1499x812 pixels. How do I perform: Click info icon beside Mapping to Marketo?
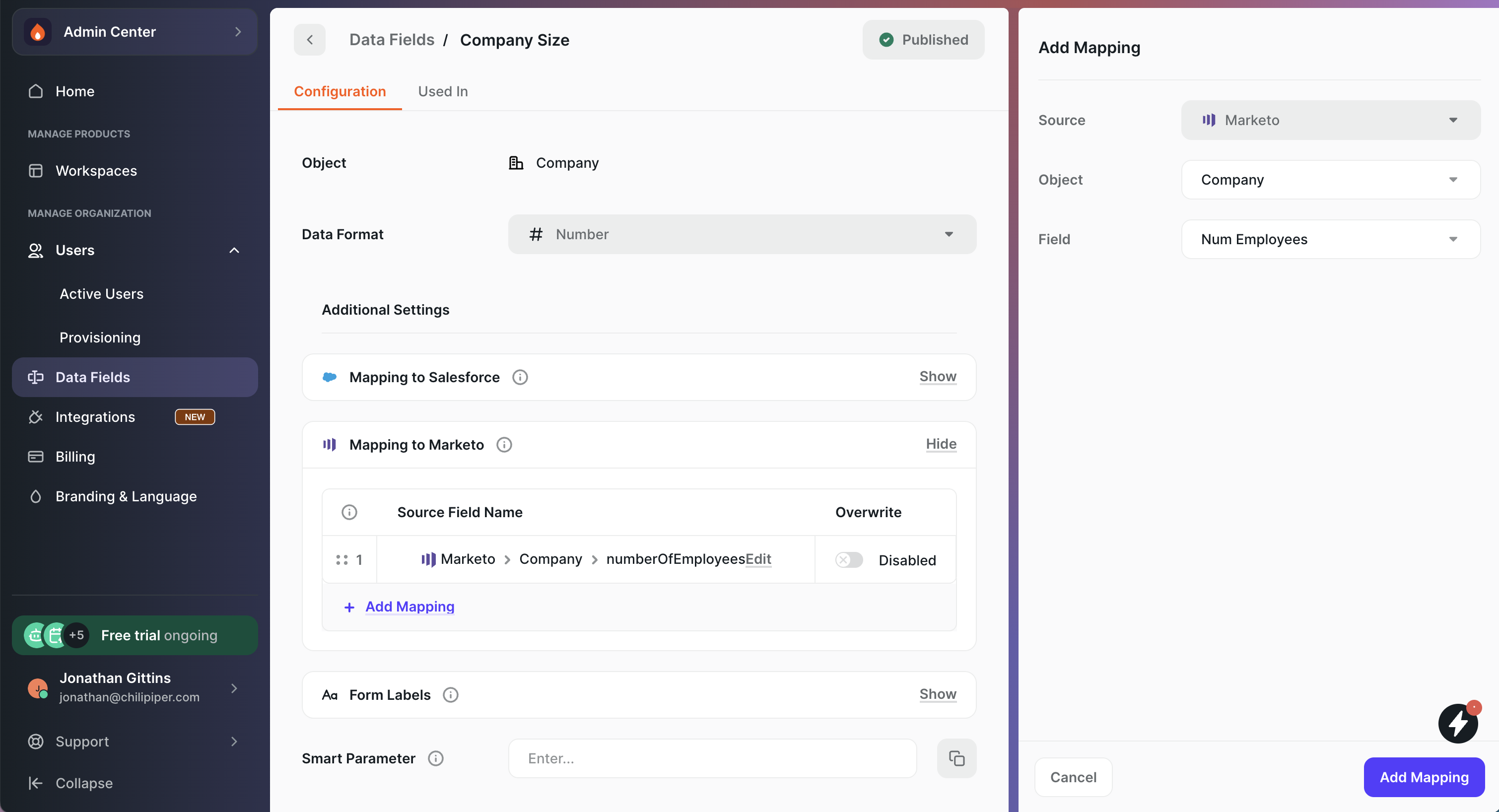tap(504, 445)
